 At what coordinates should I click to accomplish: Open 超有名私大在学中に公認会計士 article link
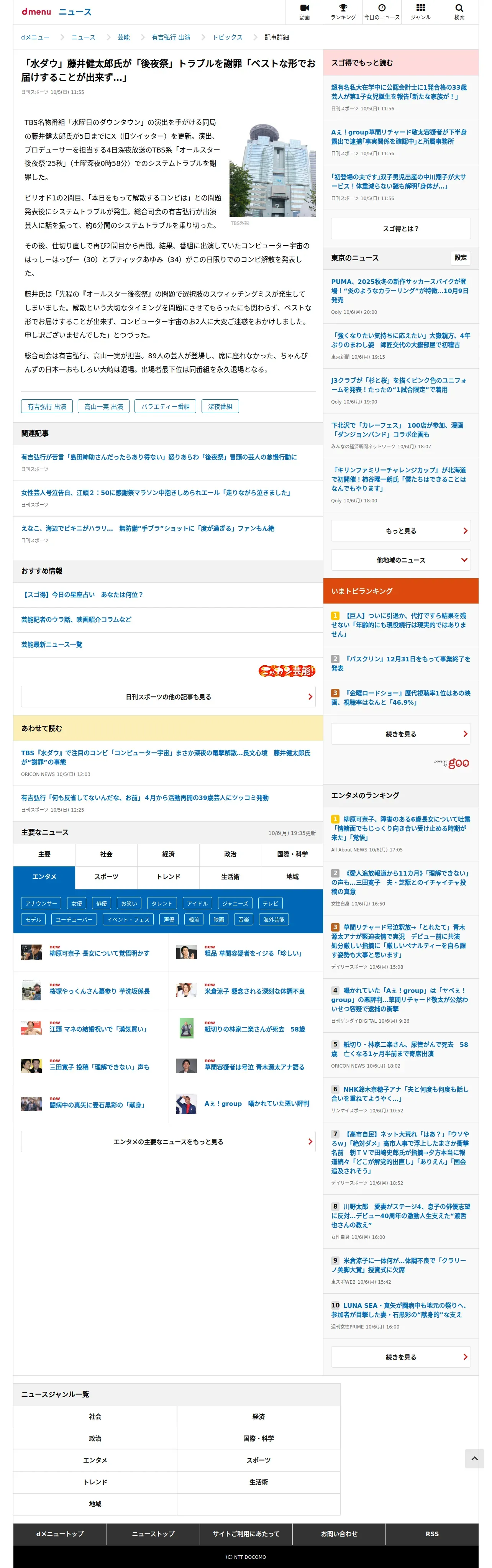(x=399, y=92)
